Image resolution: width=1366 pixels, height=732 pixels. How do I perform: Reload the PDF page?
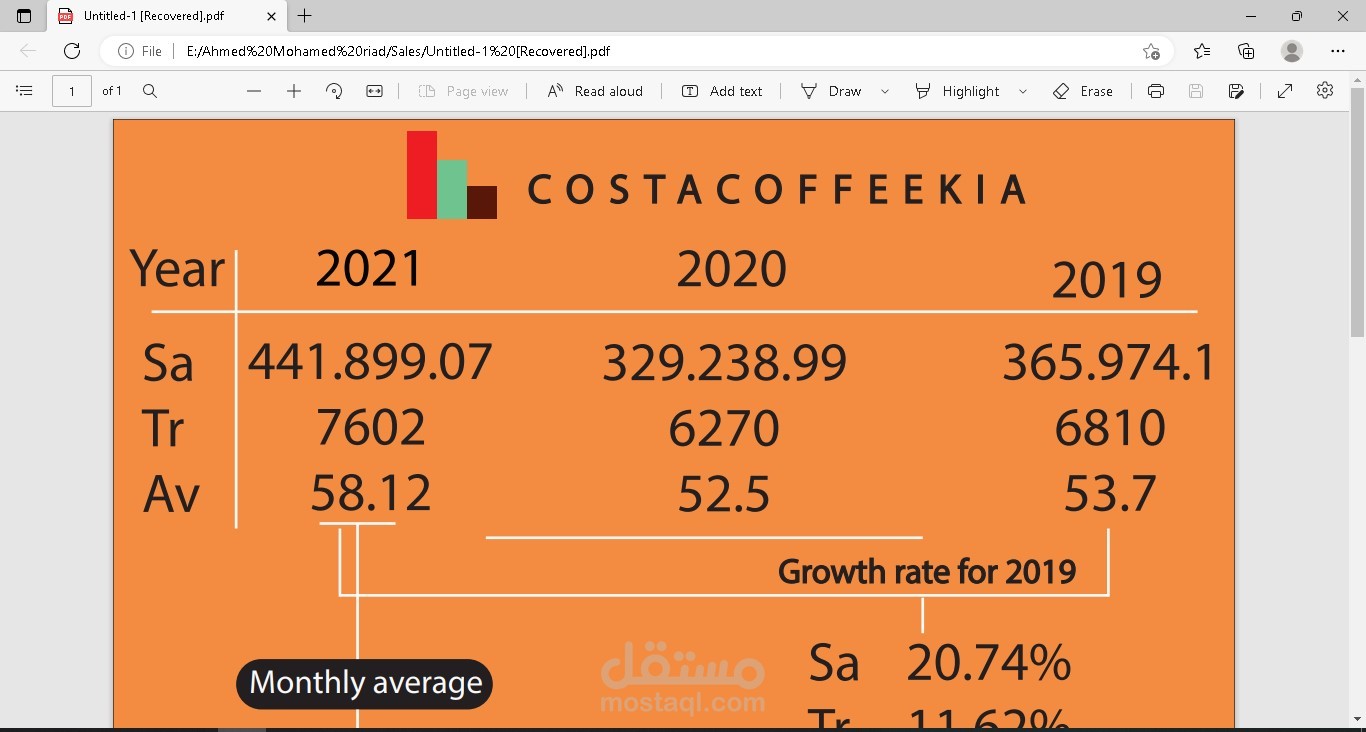72,51
